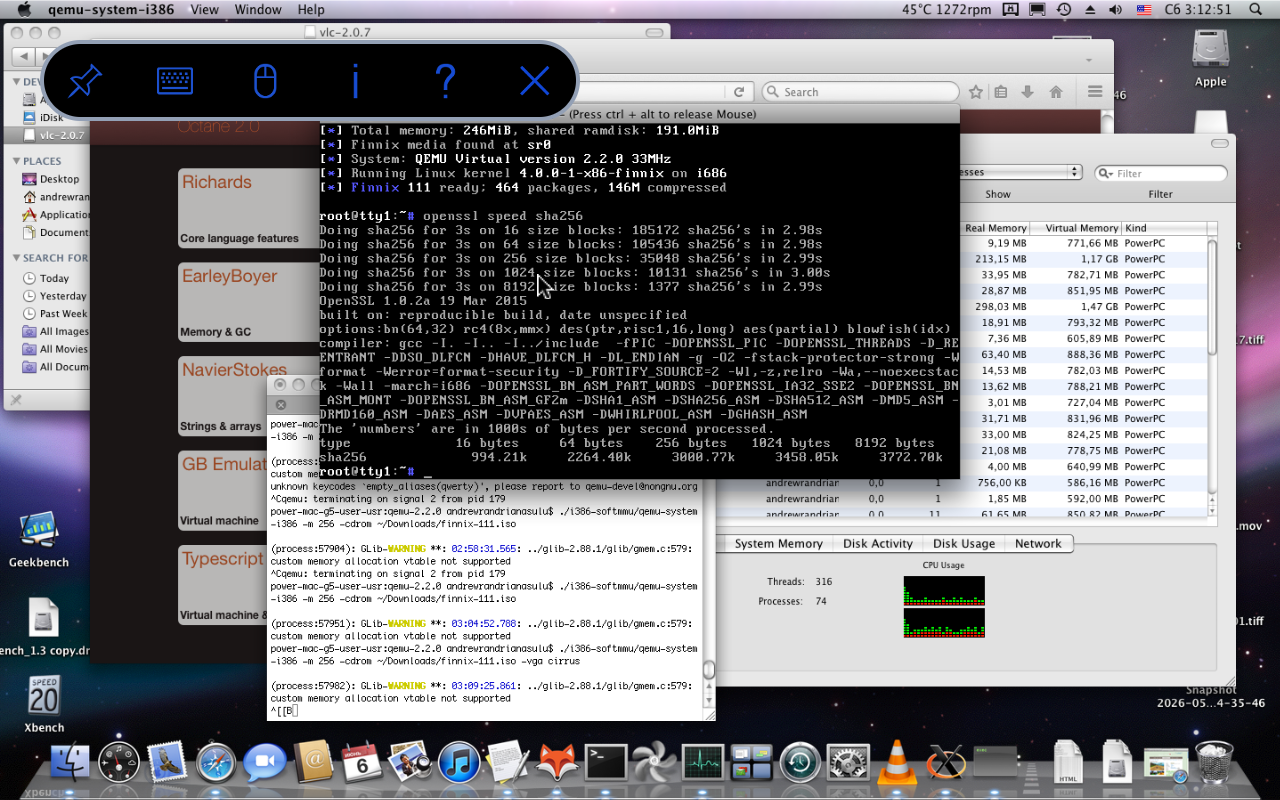Show bookmarks list icon in Firefox toolbar
The height and width of the screenshot is (800, 1280).
tap(1001, 92)
